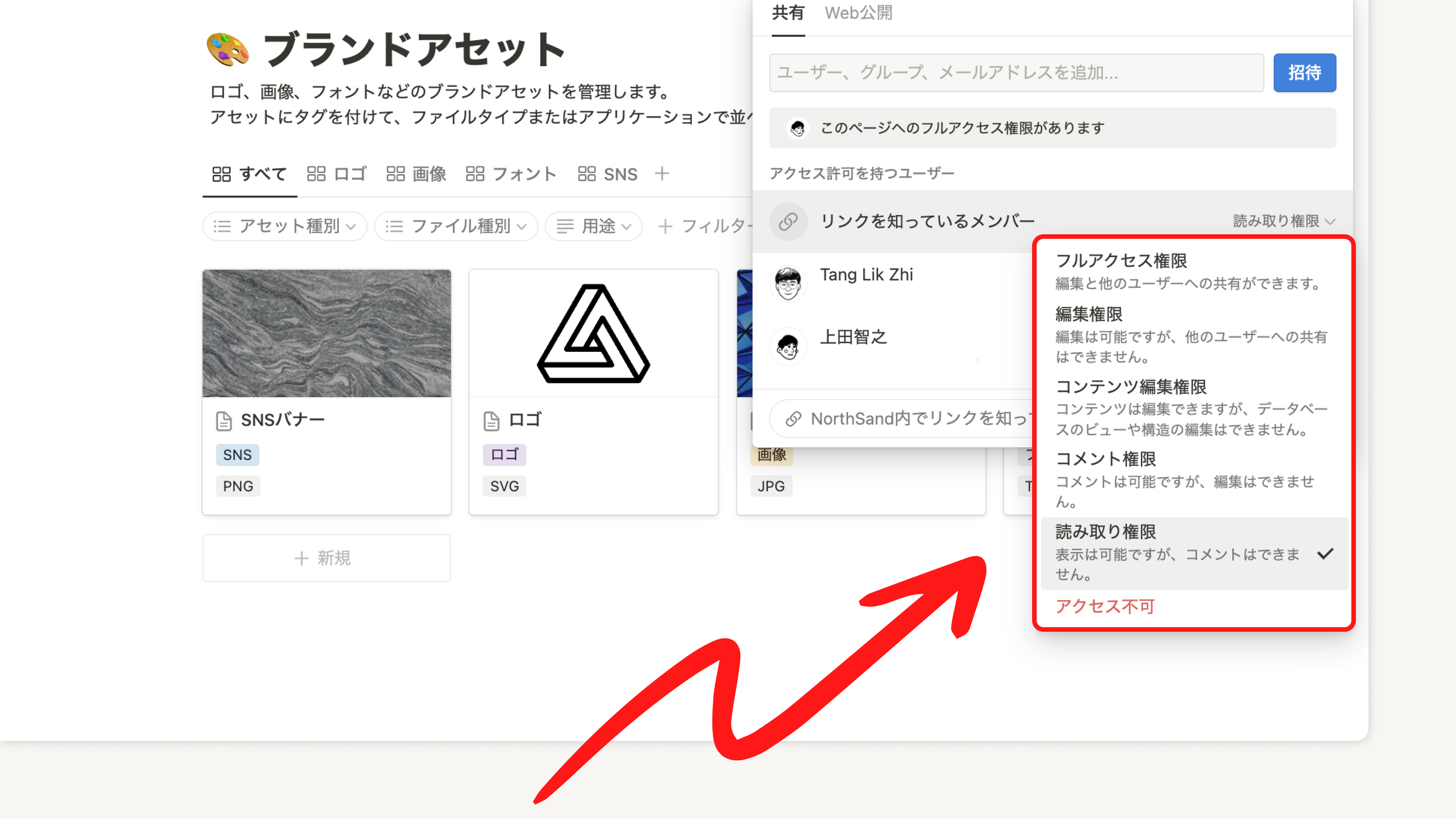Image resolution: width=1456 pixels, height=819 pixels.
Task: Select the 画像 view icon
Action: tap(395, 174)
